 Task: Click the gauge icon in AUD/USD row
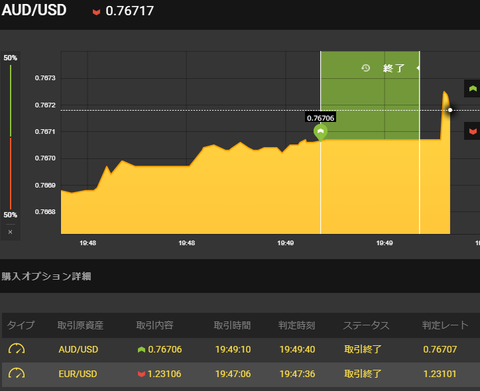click(x=16, y=349)
